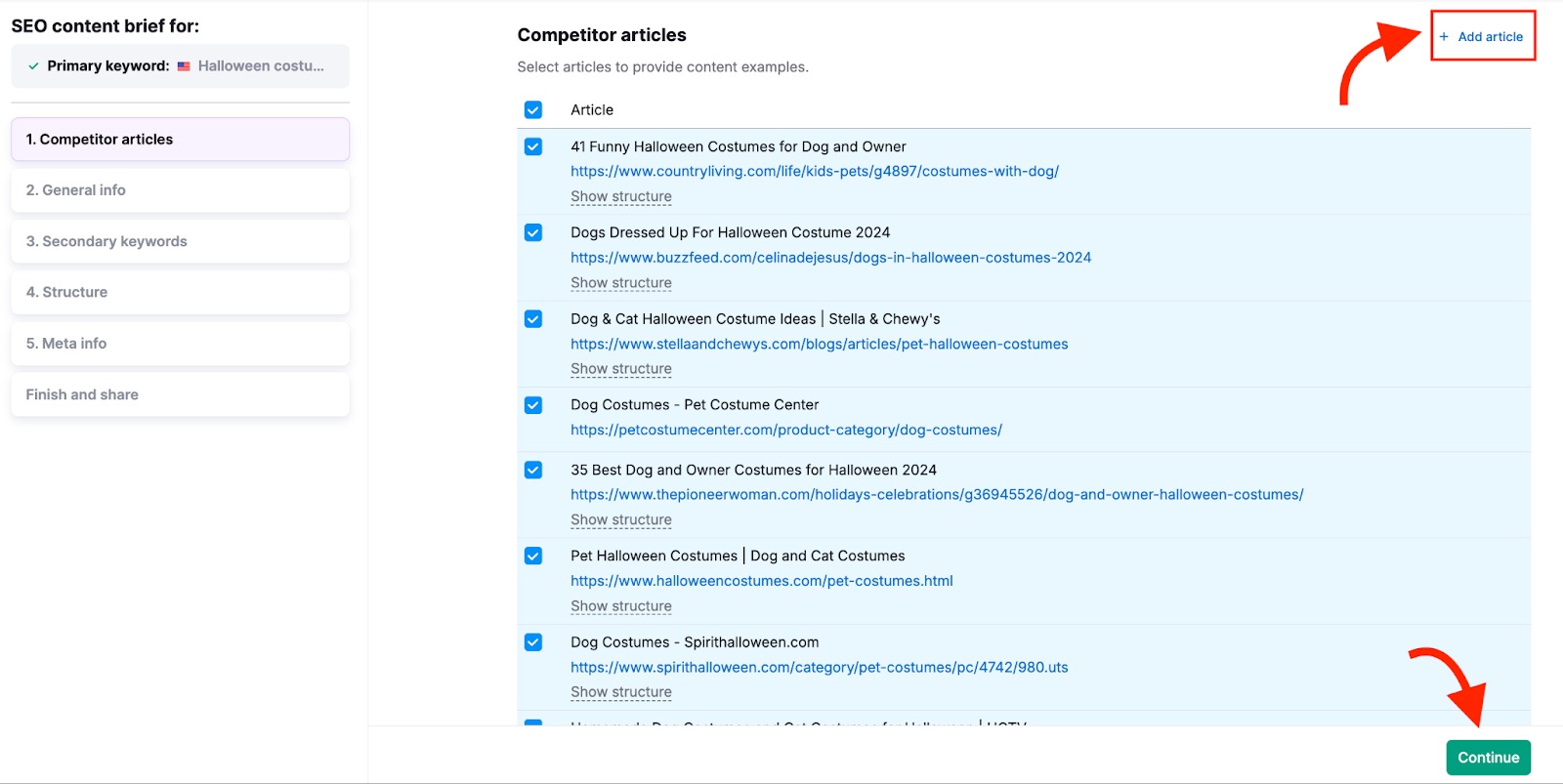Image resolution: width=1563 pixels, height=784 pixels.
Task: Expand Show structure for the buzzfeed article
Action: pos(621,283)
